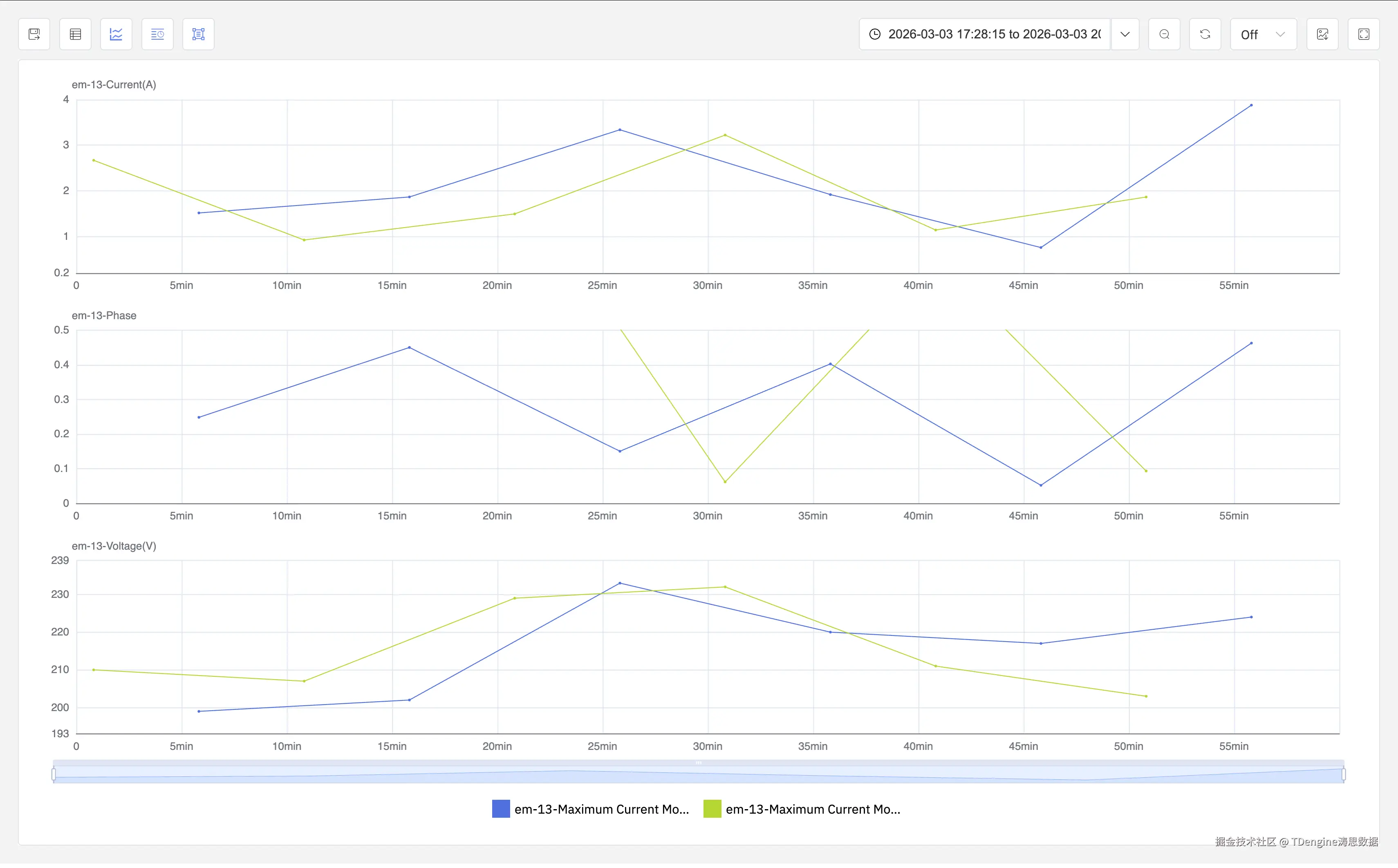The width and height of the screenshot is (1398, 868).
Task: Click the export data icon
Action: click(34, 34)
